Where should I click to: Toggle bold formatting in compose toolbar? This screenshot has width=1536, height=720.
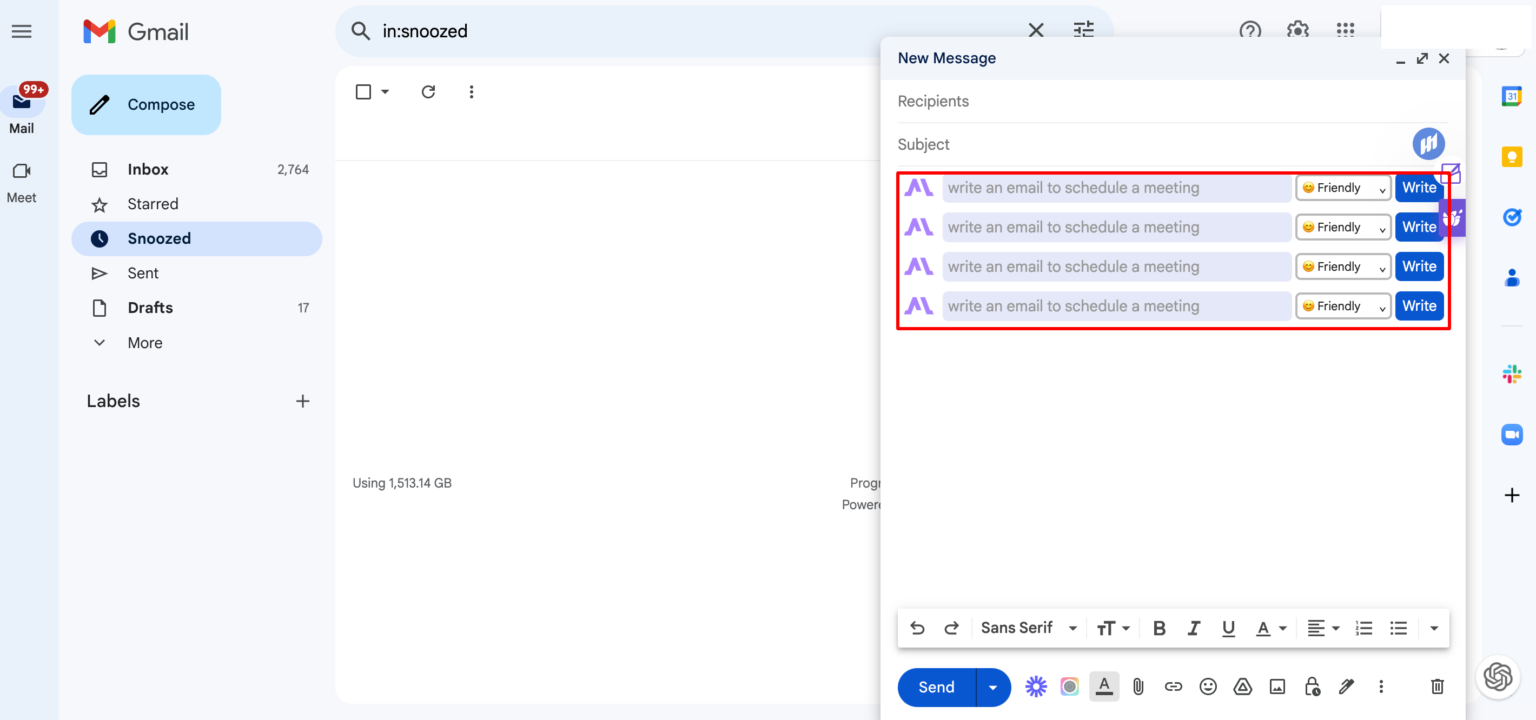[x=1159, y=628]
